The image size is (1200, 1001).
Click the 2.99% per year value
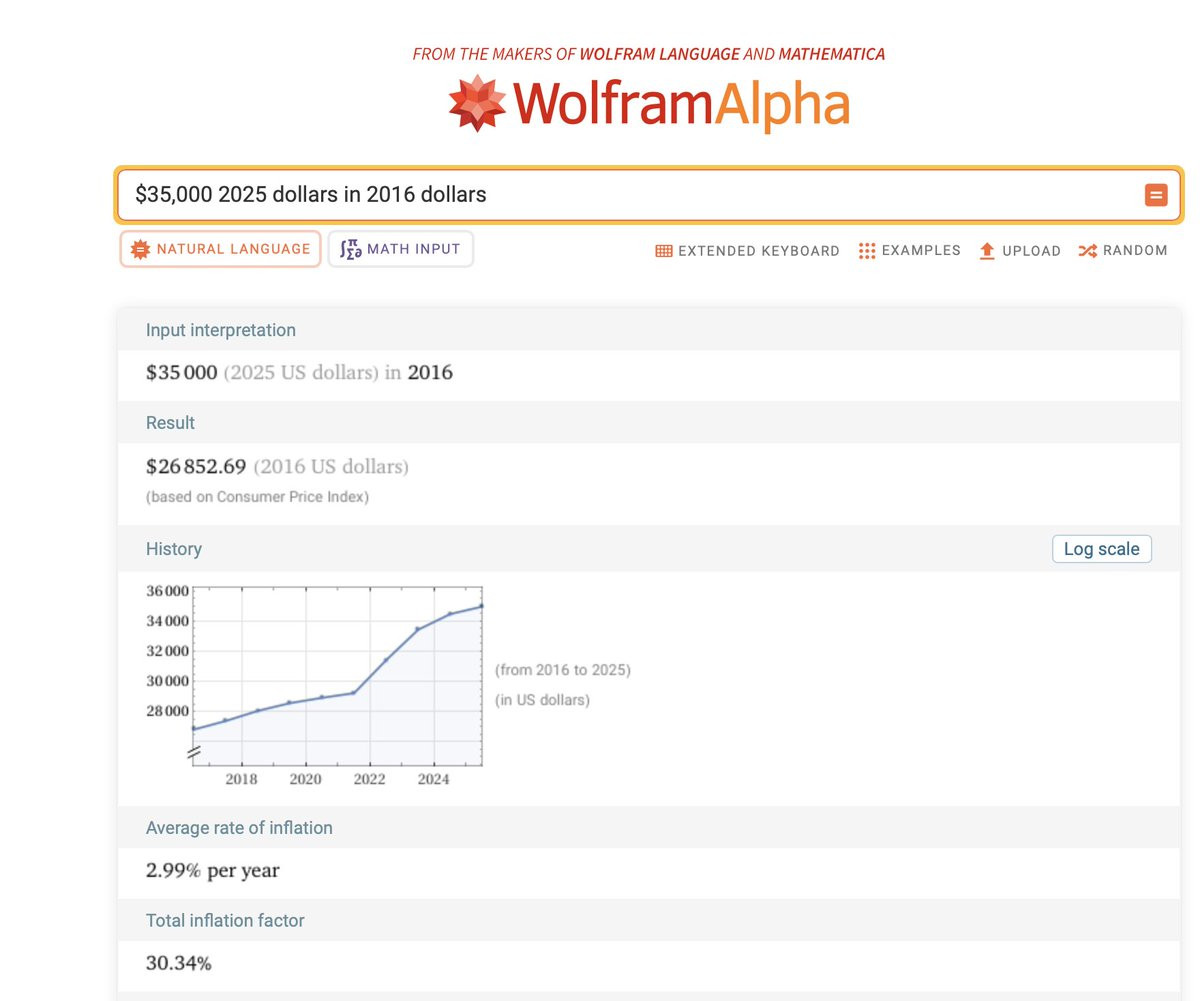213,871
